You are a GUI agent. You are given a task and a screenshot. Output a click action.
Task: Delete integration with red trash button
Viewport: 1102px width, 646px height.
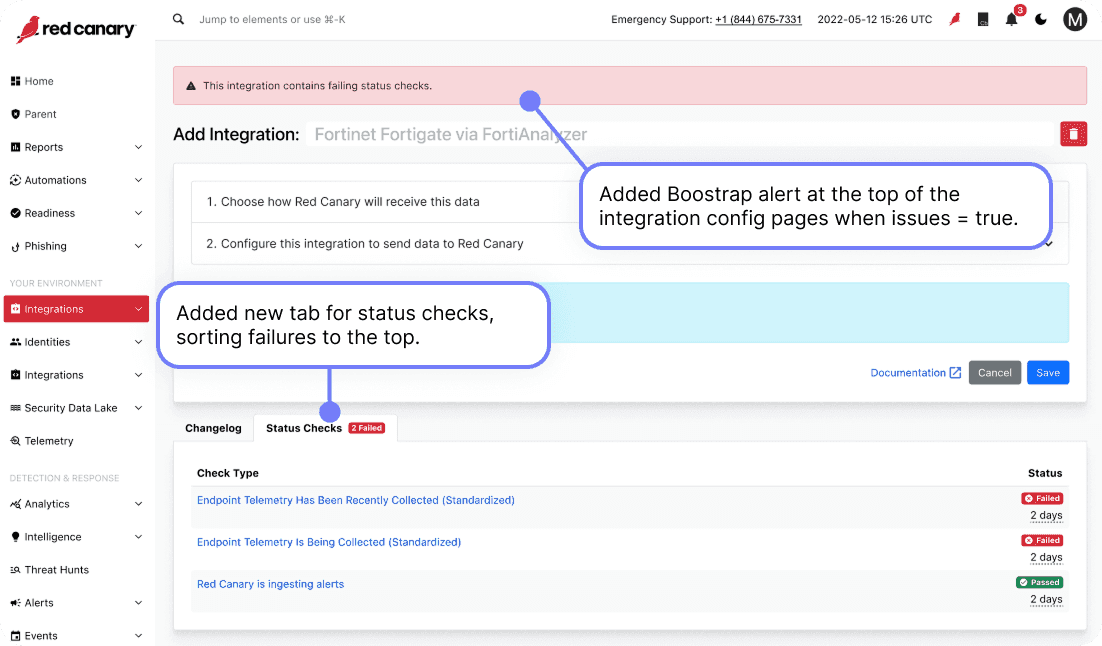[x=1073, y=134]
